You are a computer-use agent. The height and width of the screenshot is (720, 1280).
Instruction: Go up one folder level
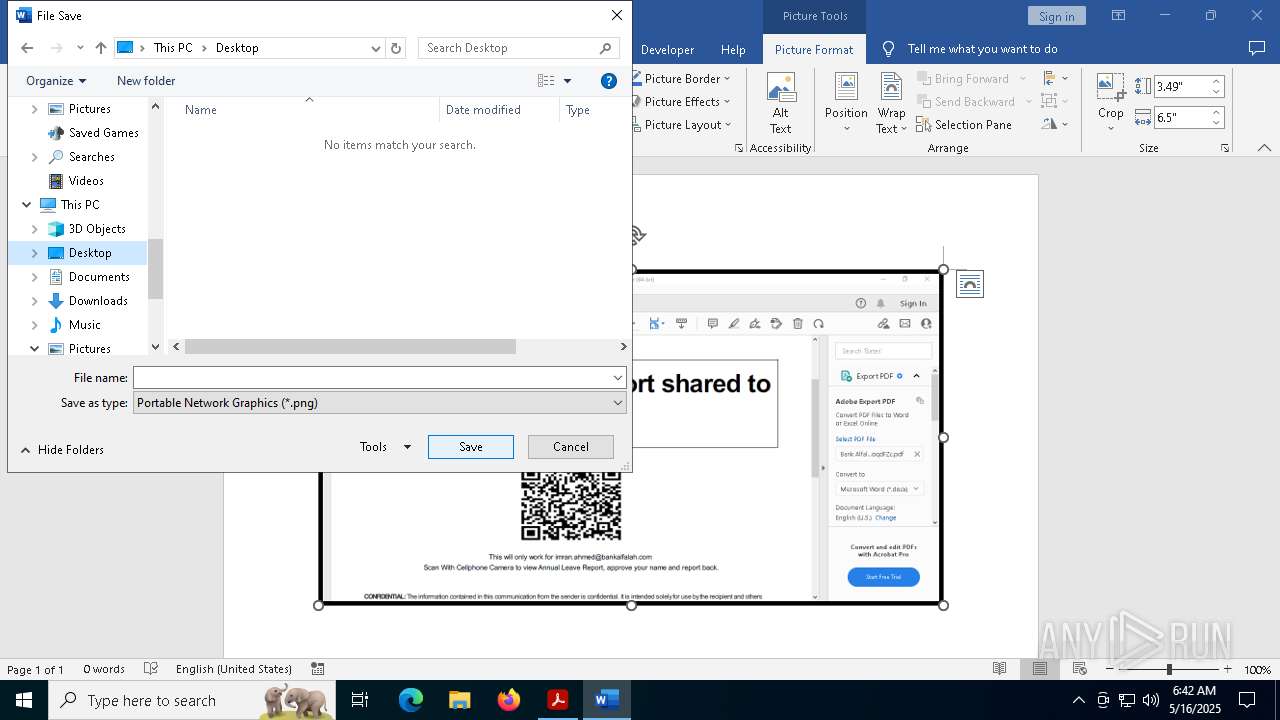pyautogui.click(x=101, y=48)
